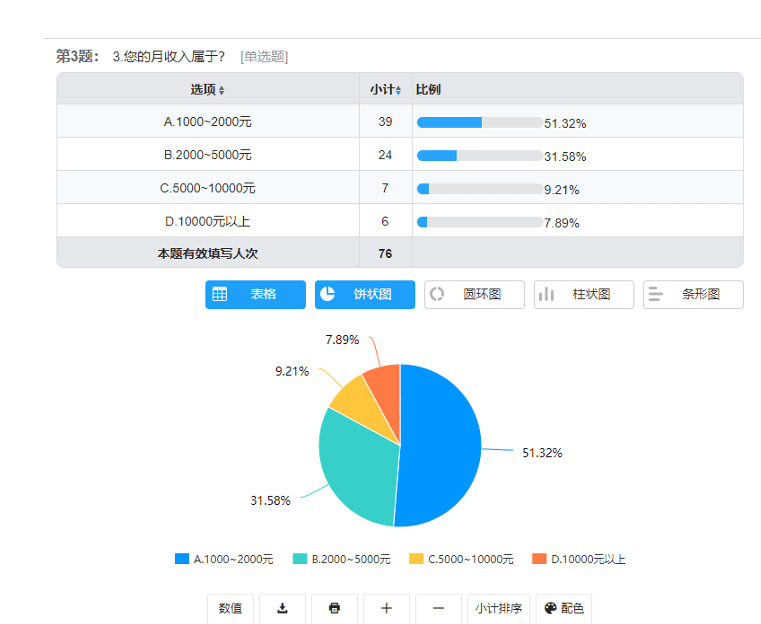
Task: Toggle the 表格 table view button
Action: tap(255, 295)
